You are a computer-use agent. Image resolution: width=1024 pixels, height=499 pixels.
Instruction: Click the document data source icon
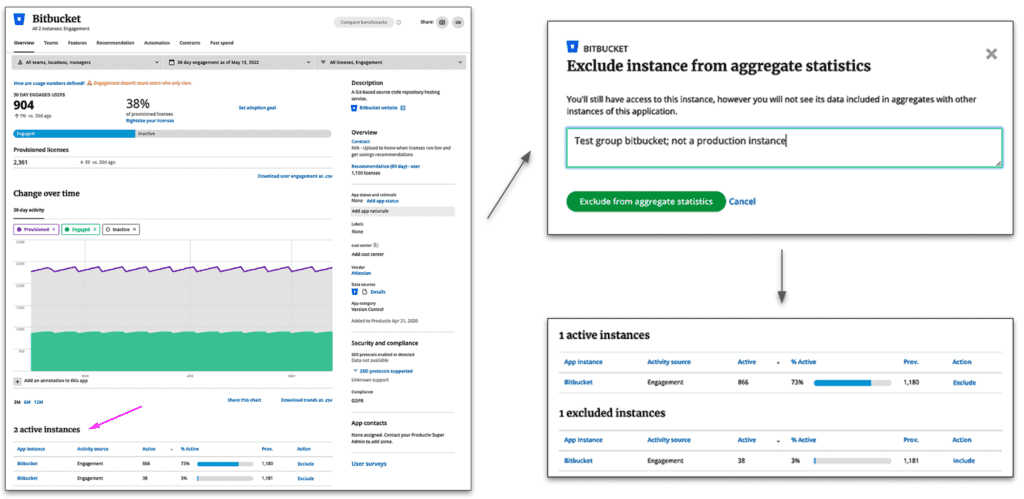point(364,291)
